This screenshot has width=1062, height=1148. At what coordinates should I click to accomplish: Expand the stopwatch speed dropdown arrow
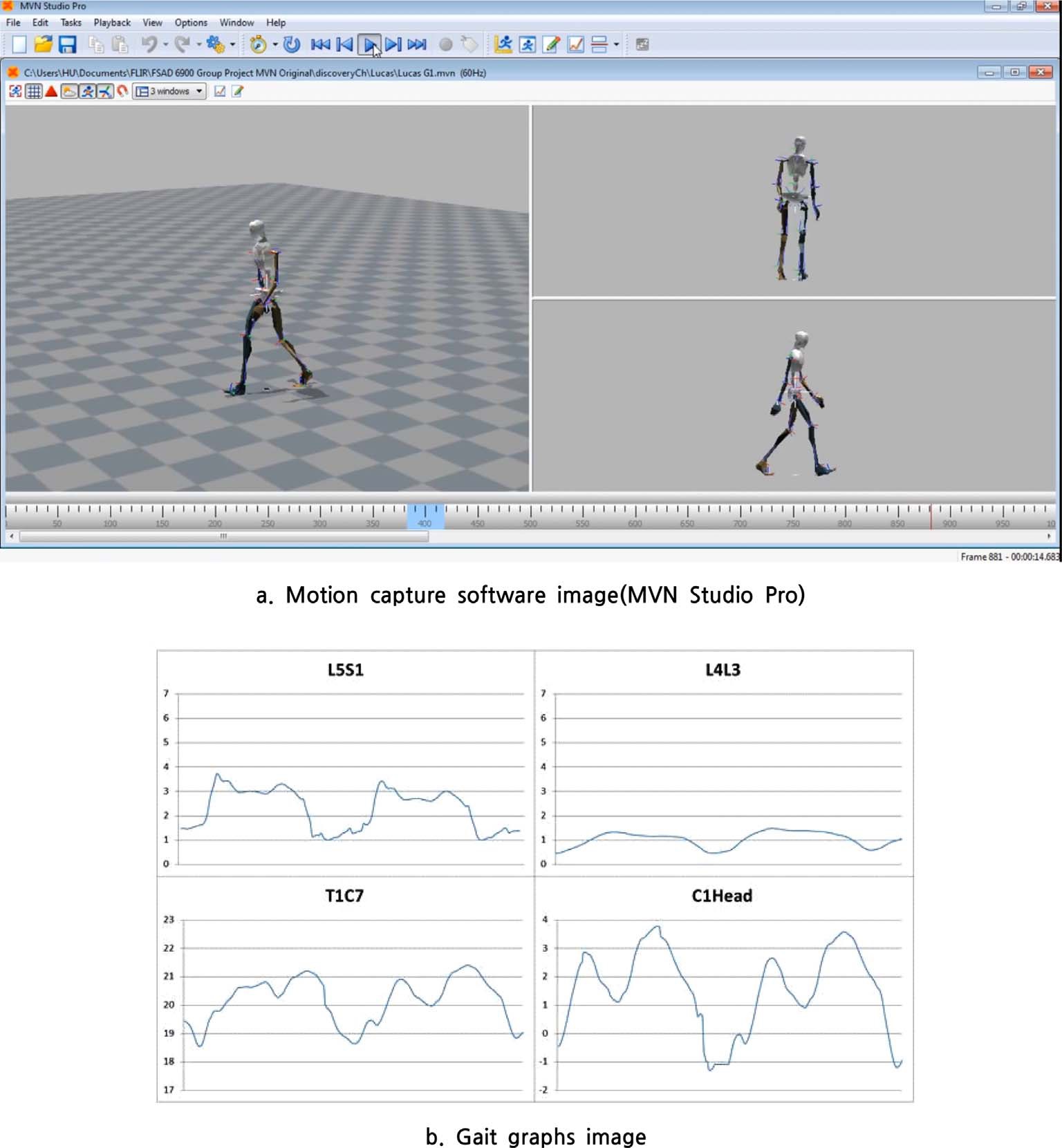pyautogui.click(x=275, y=45)
